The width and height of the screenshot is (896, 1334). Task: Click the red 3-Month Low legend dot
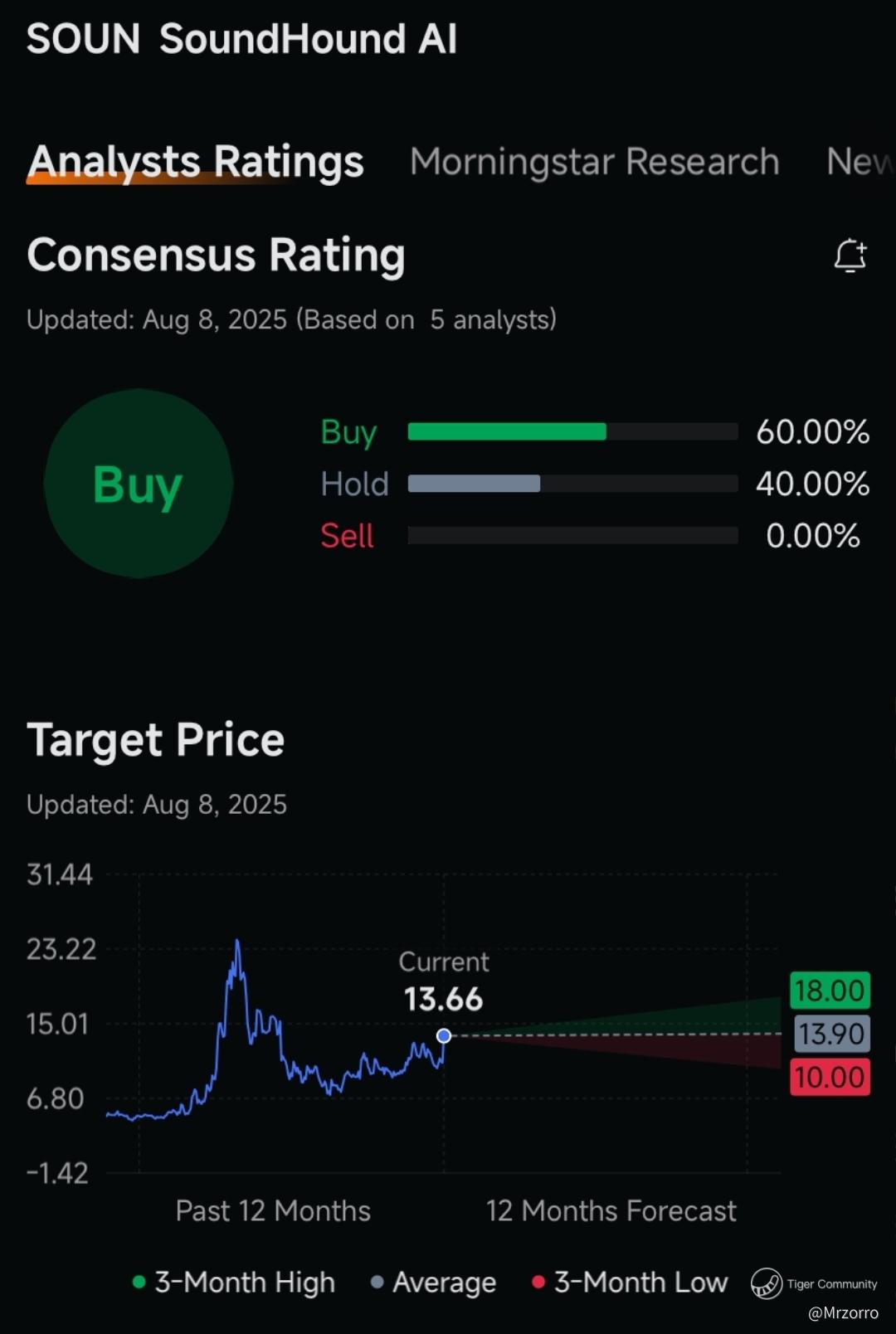(538, 1283)
